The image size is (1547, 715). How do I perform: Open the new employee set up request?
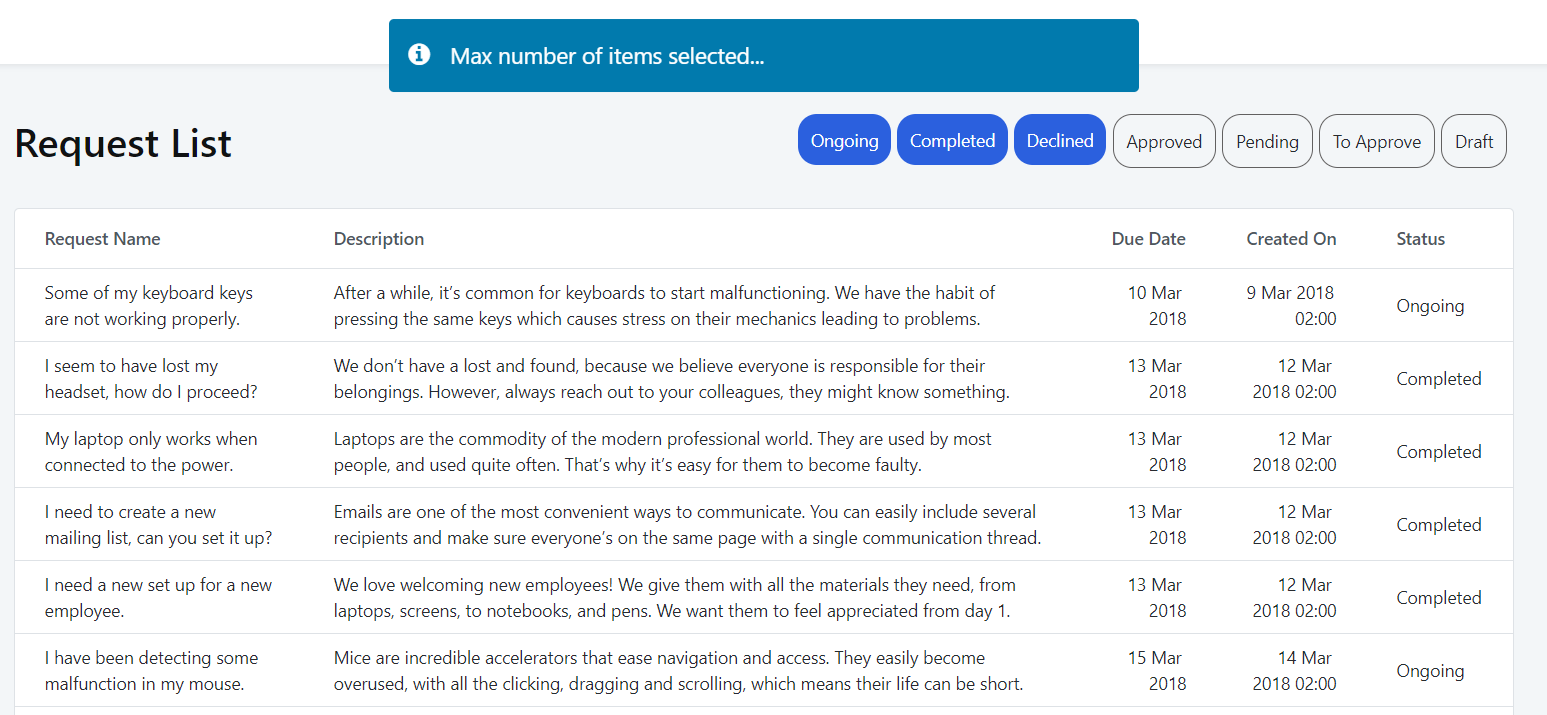[158, 598]
